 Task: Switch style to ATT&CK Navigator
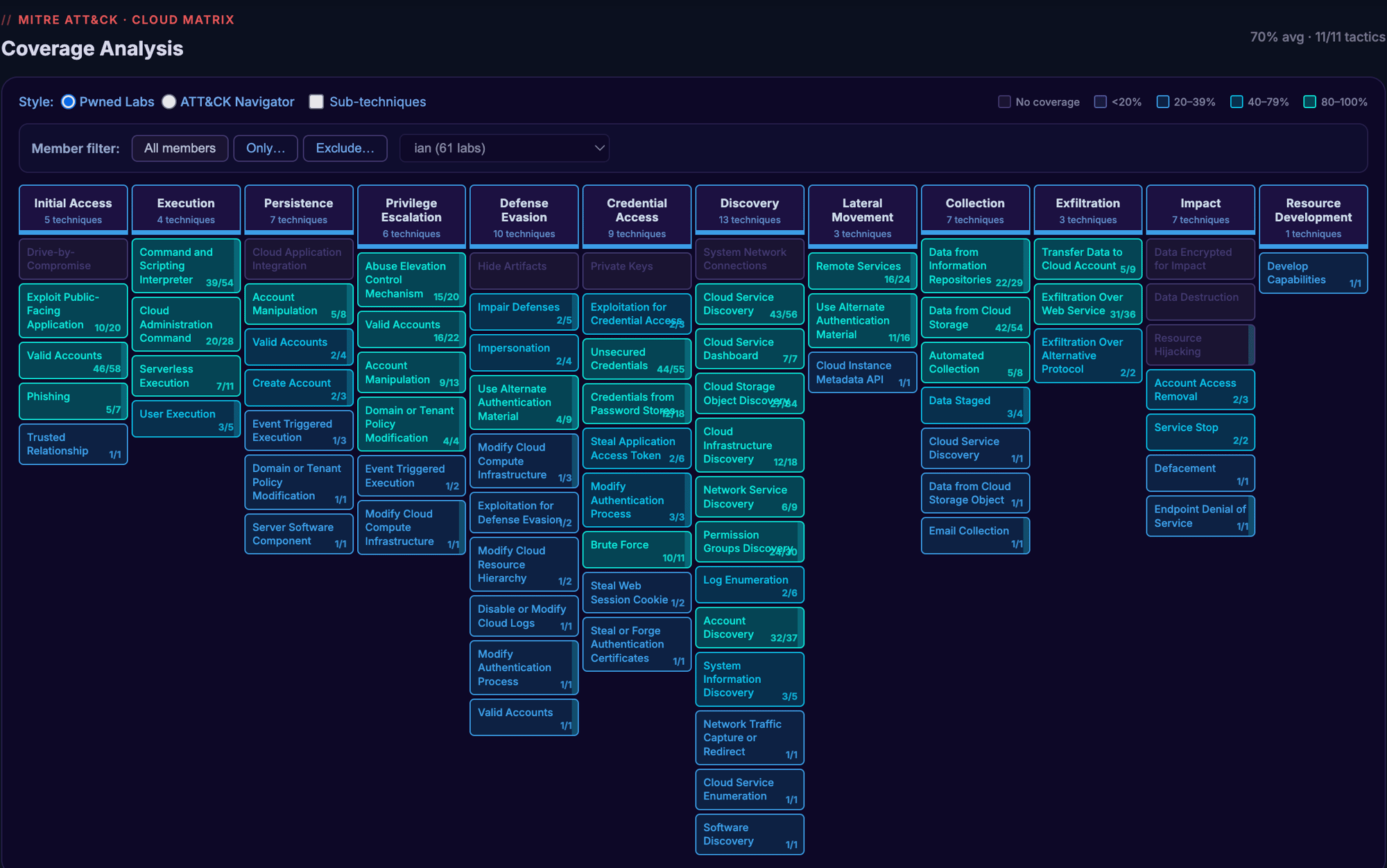coord(169,102)
